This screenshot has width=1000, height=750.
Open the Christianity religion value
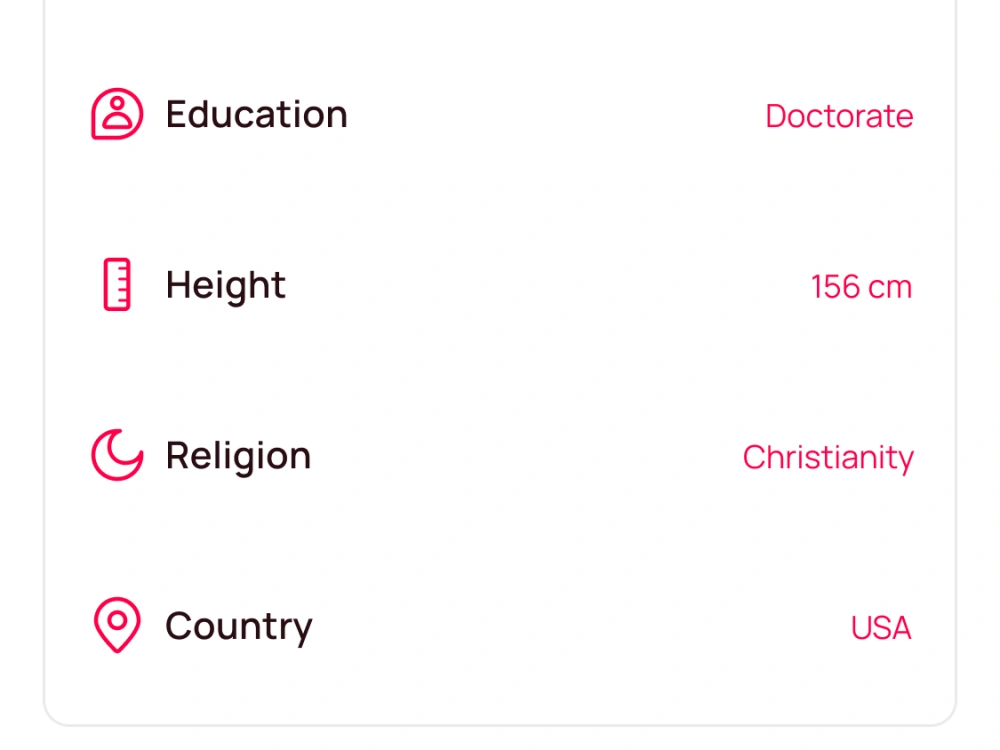tap(828, 458)
